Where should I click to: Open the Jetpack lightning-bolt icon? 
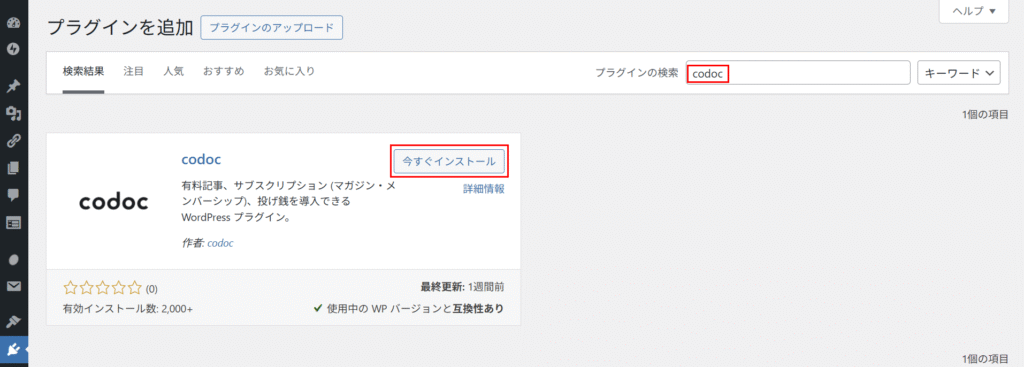tap(14, 49)
